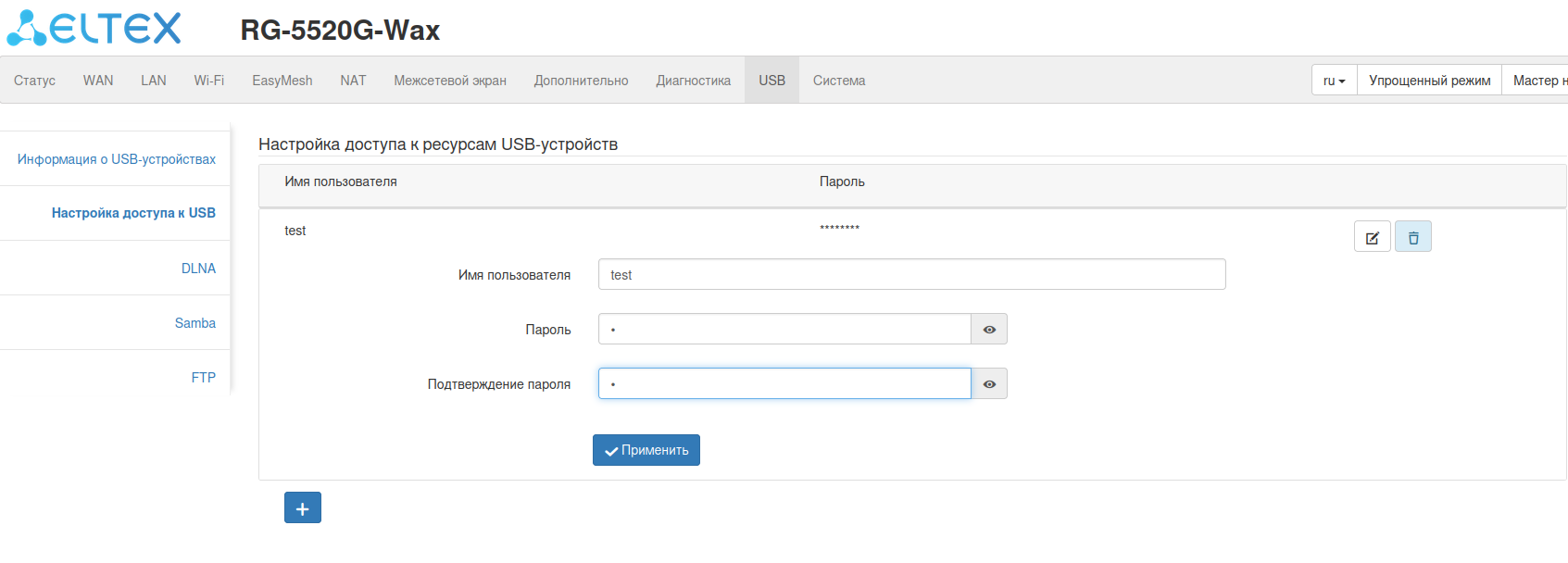
Task: Switch to the Wi-Fi tab
Action: tap(209, 81)
